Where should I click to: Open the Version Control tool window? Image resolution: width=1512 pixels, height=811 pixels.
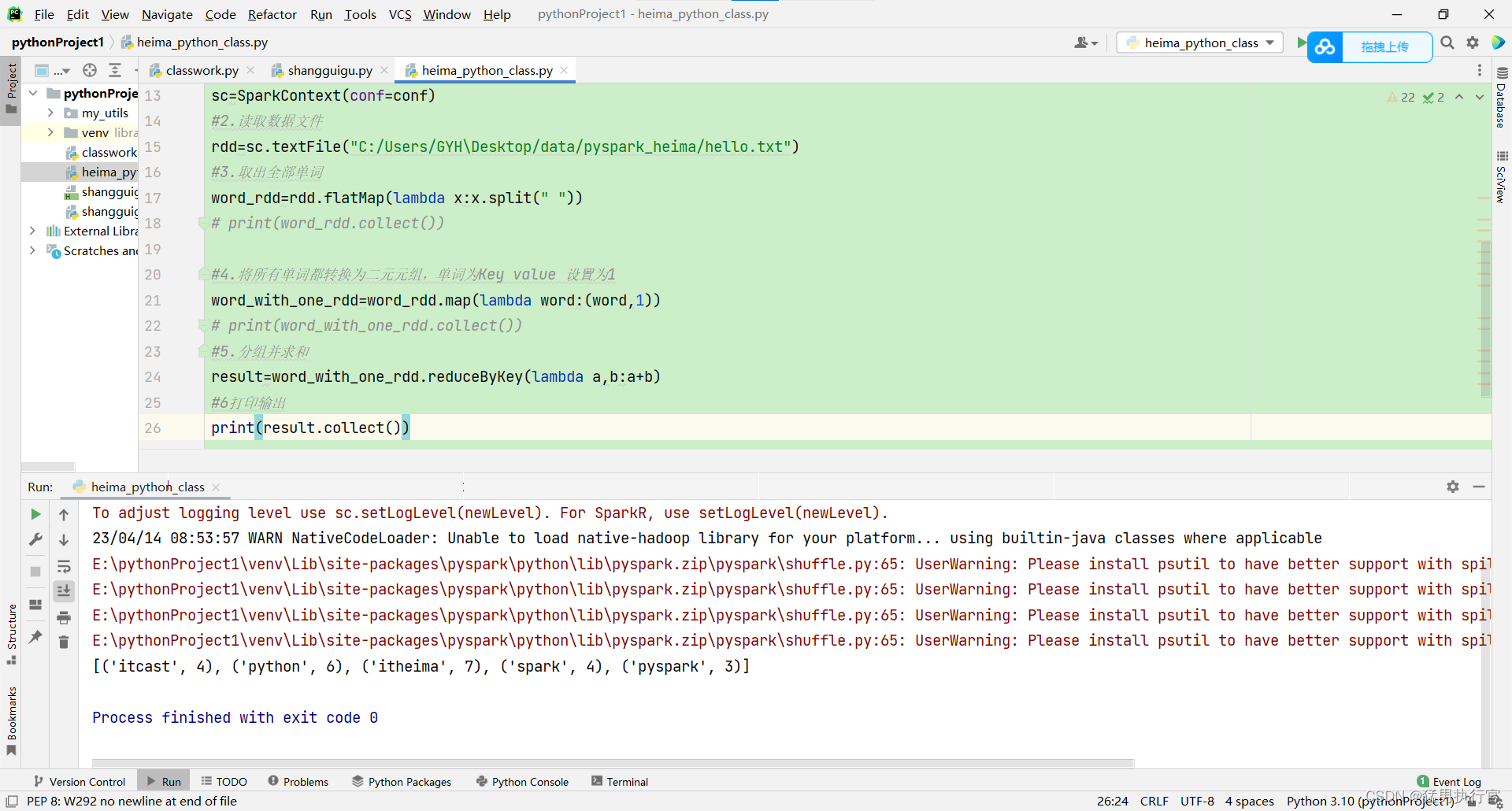pyautogui.click(x=80, y=781)
